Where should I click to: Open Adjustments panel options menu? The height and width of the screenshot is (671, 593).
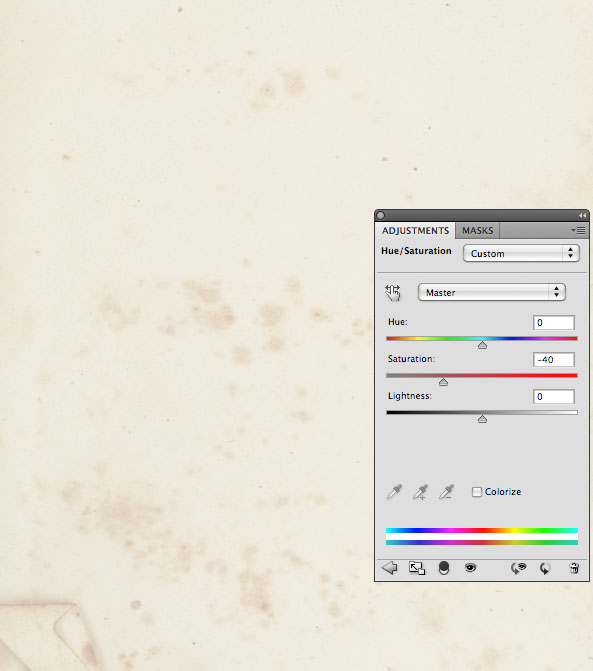(578, 230)
